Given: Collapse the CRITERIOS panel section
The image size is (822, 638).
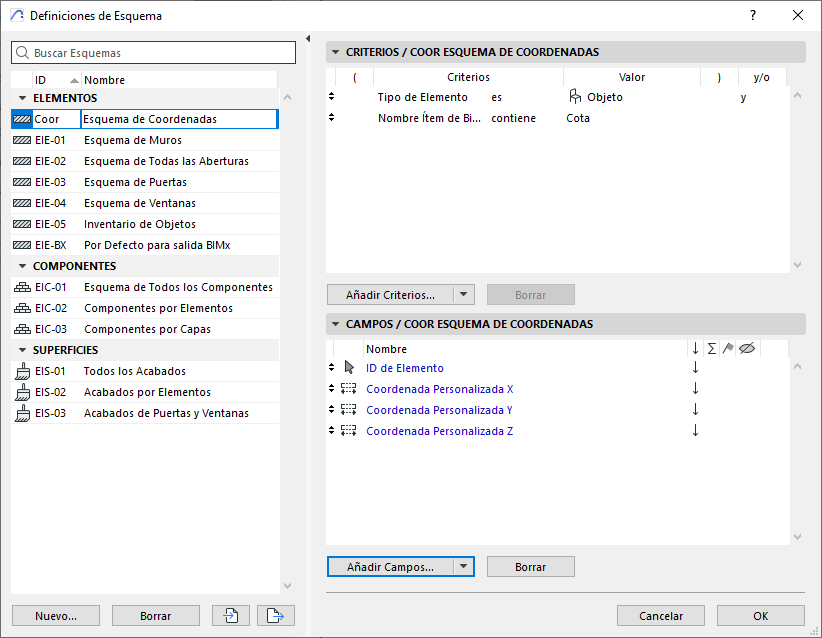Looking at the screenshot, I should click(x=335, y=52).
